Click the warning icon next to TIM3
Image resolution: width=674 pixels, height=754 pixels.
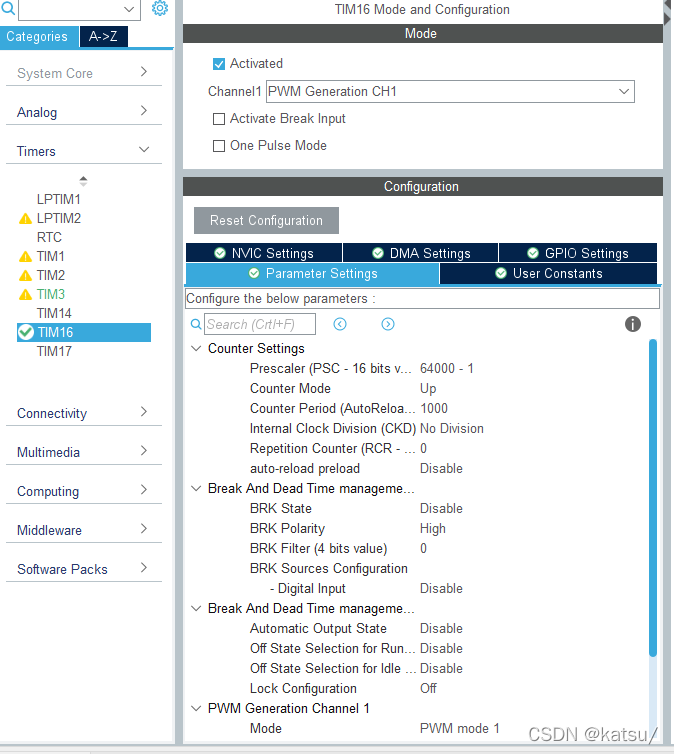pos(25,294)
